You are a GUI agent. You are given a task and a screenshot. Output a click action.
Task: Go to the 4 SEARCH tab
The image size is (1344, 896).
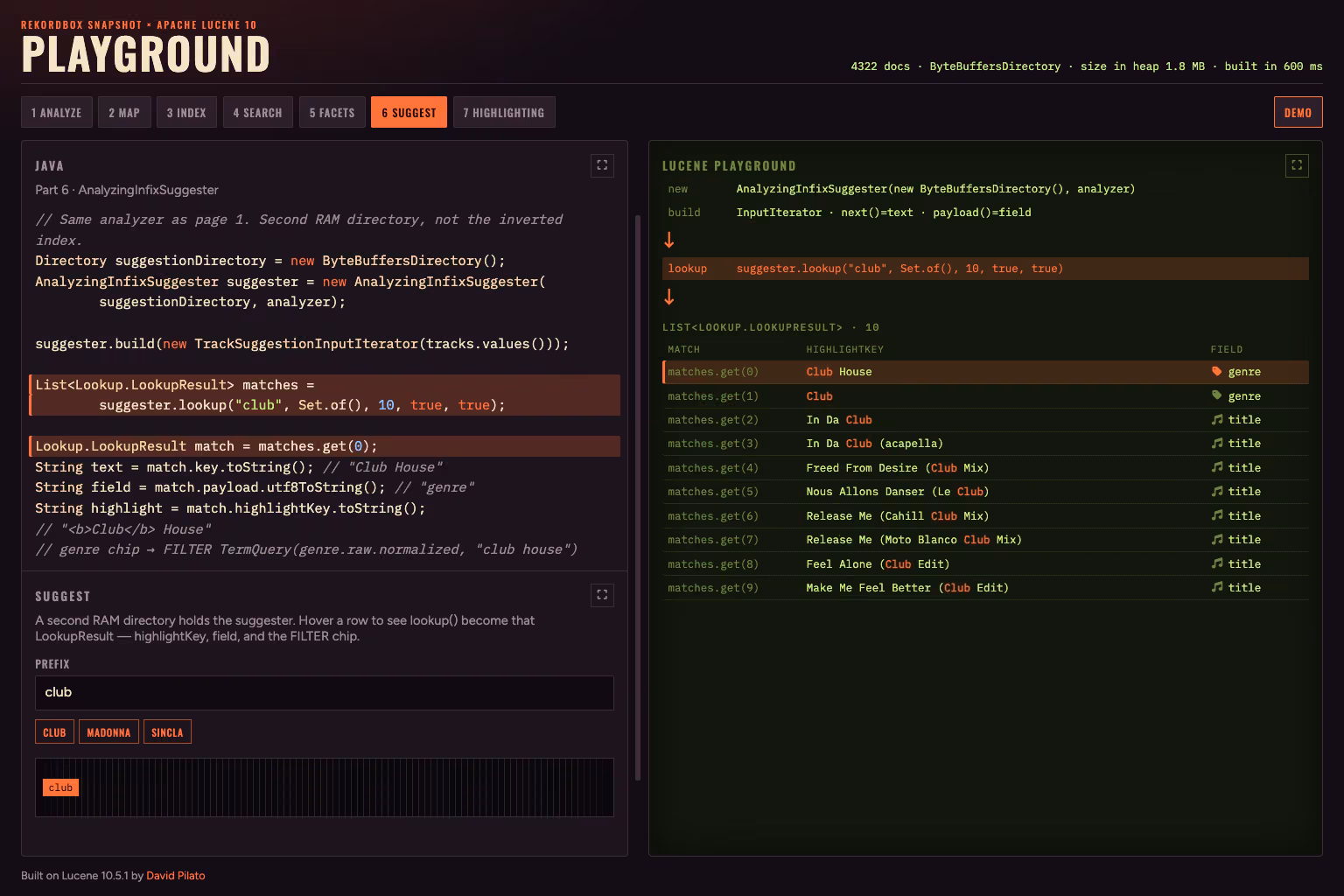[x=258, y=112]
